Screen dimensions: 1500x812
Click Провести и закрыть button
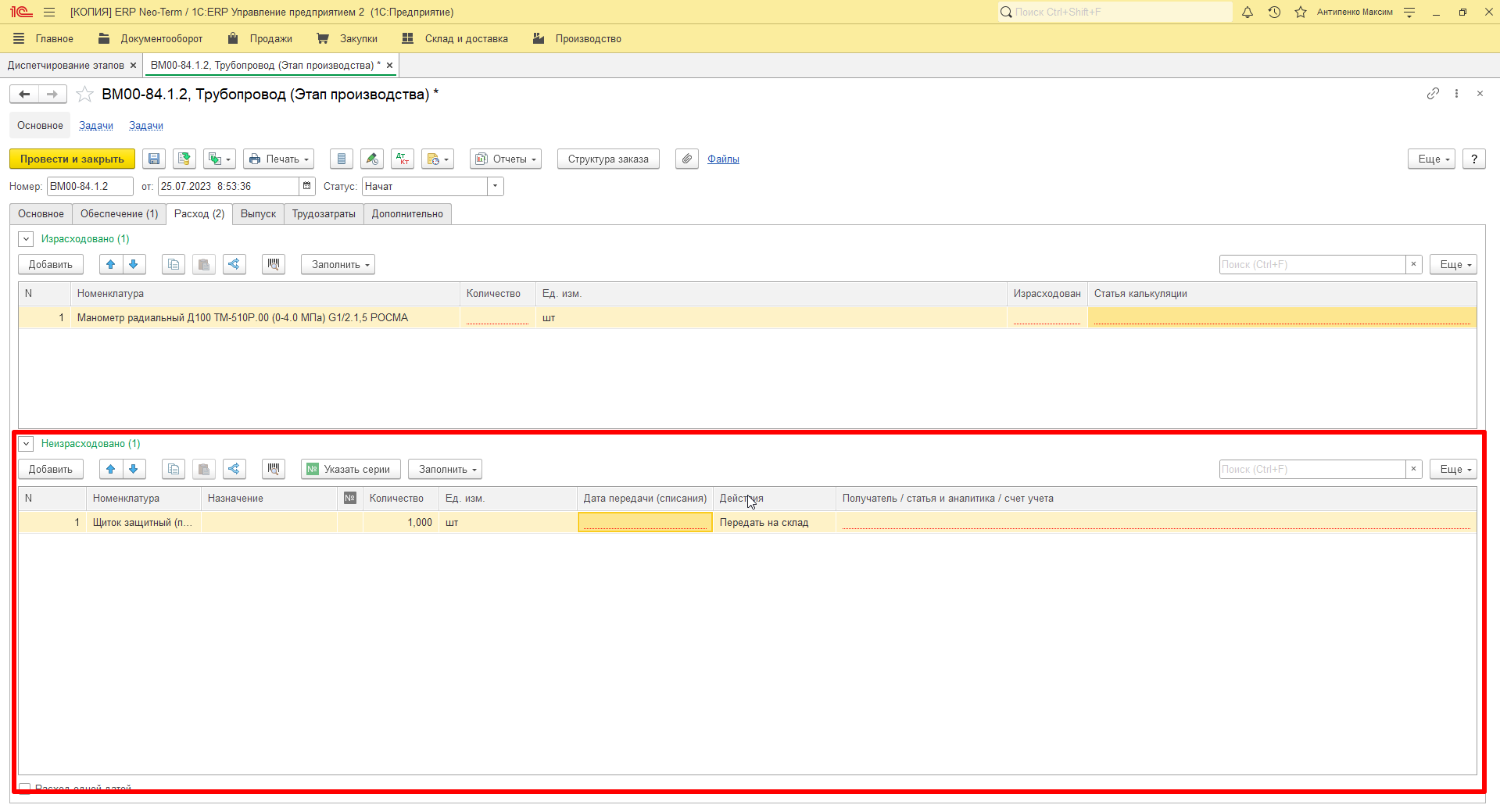click(72, 159)
